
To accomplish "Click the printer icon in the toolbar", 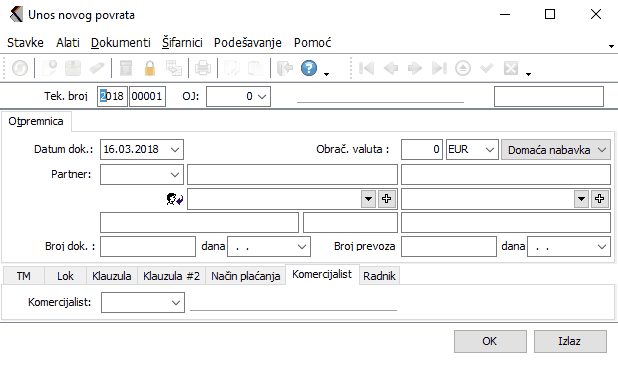I will (203, 68).
